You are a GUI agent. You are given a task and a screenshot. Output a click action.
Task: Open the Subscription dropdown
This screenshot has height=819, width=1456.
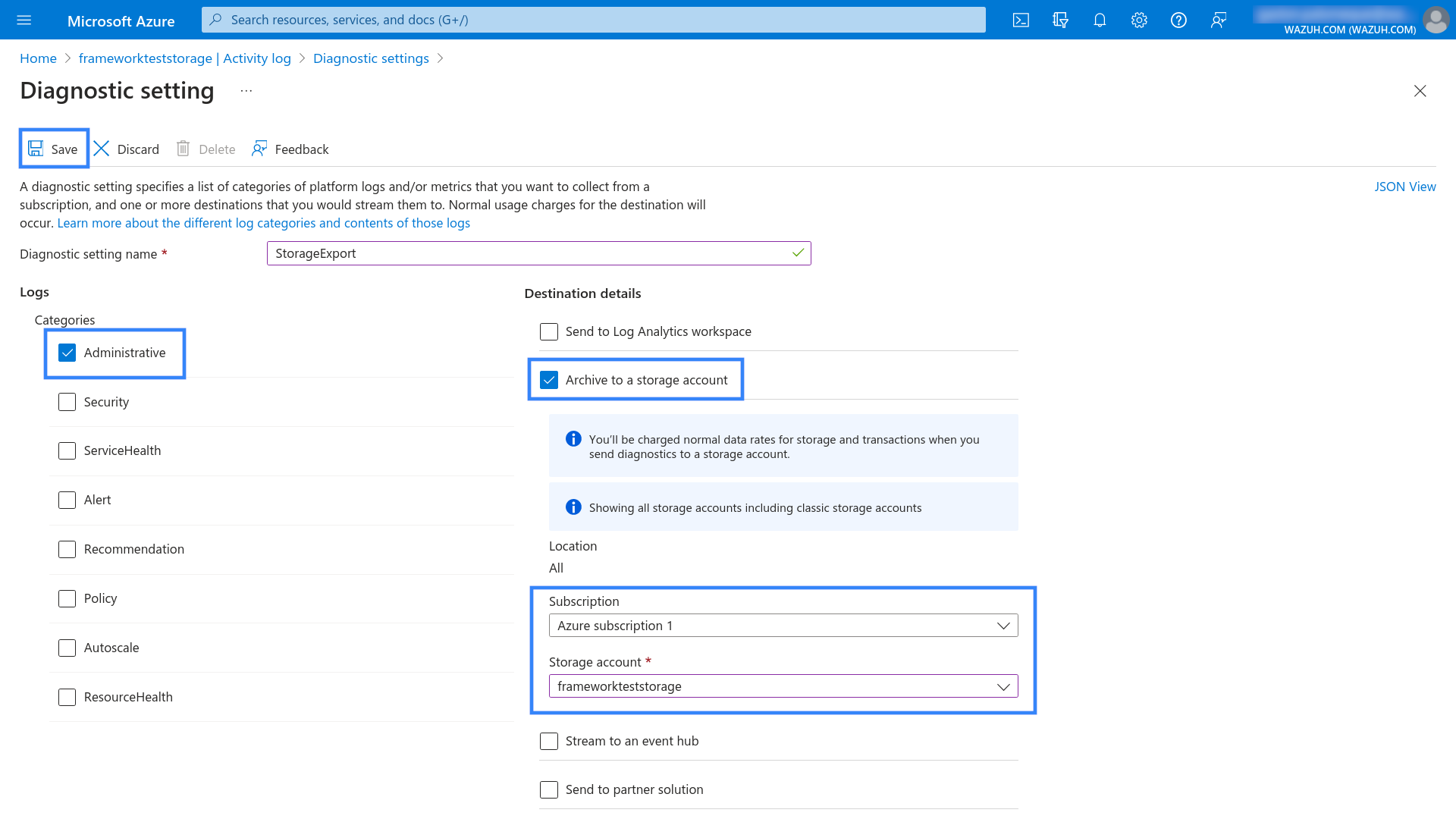[783, 626]
